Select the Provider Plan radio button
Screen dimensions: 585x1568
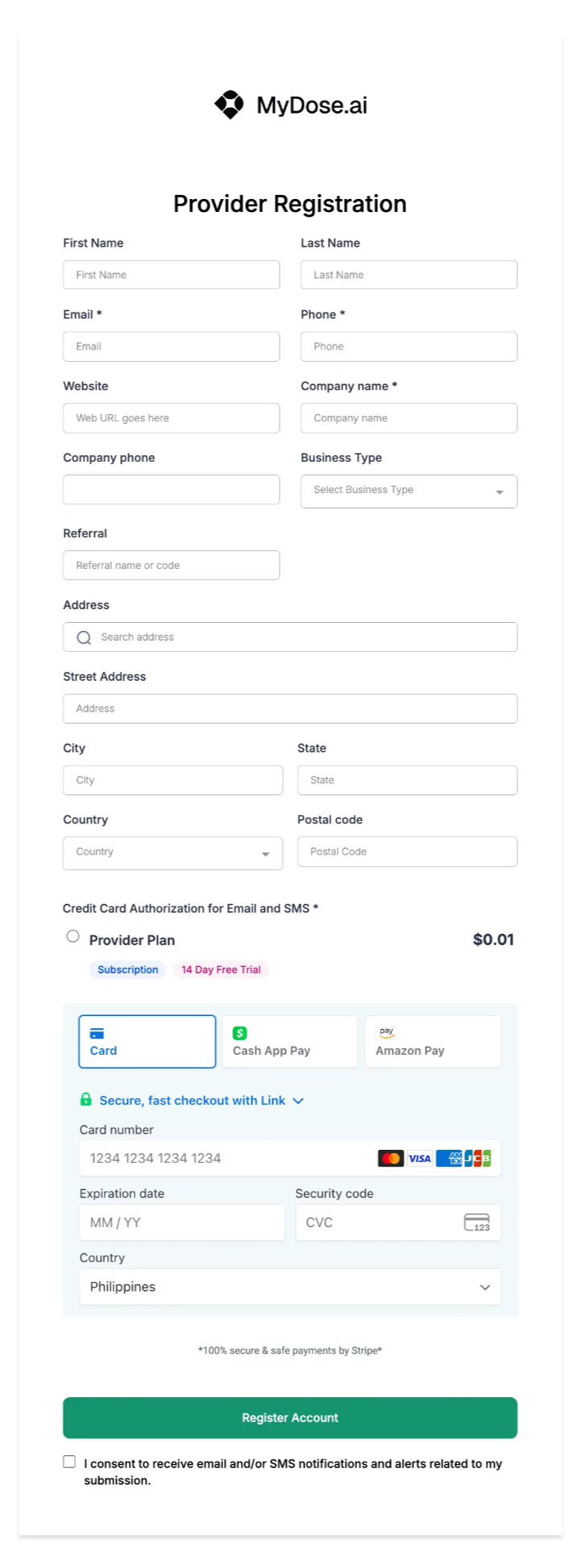coord(73,936)
